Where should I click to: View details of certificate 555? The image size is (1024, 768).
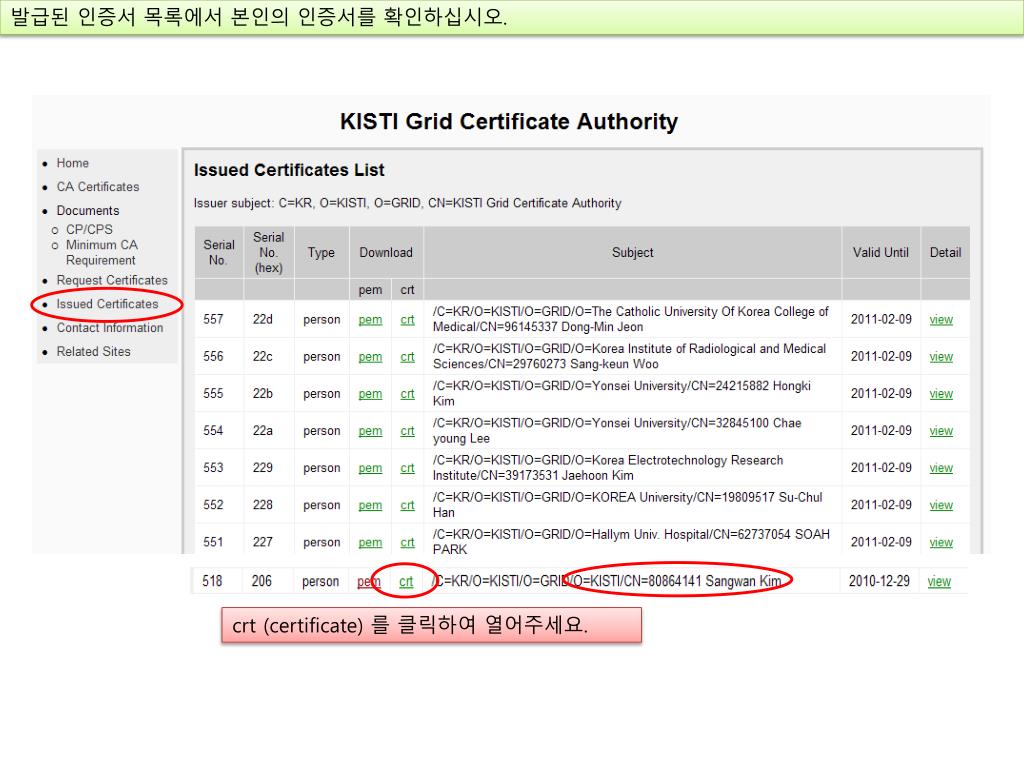point(941,394)
